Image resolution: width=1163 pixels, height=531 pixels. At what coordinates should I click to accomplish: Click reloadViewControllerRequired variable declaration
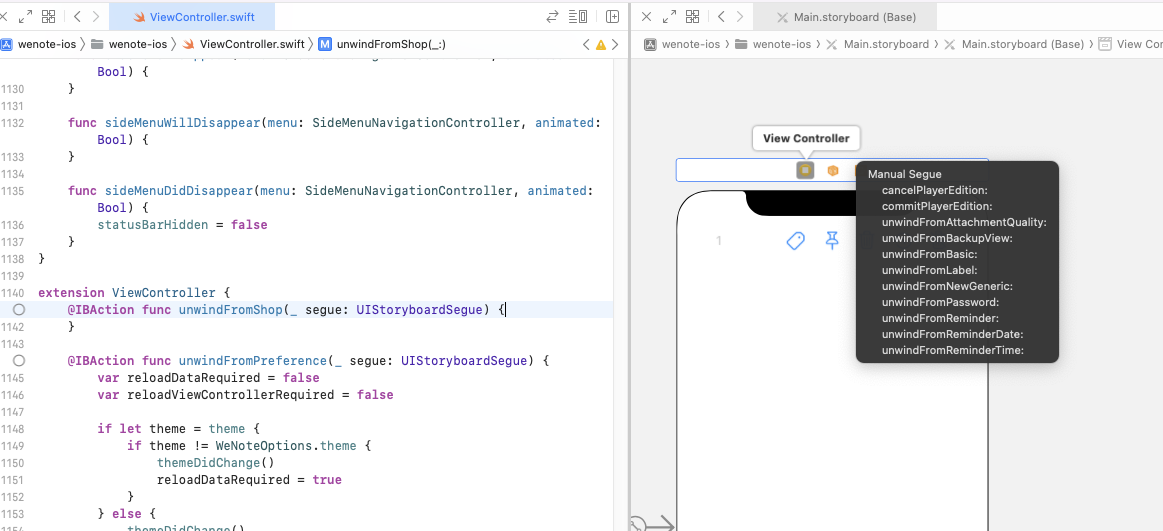coord(245,395)
